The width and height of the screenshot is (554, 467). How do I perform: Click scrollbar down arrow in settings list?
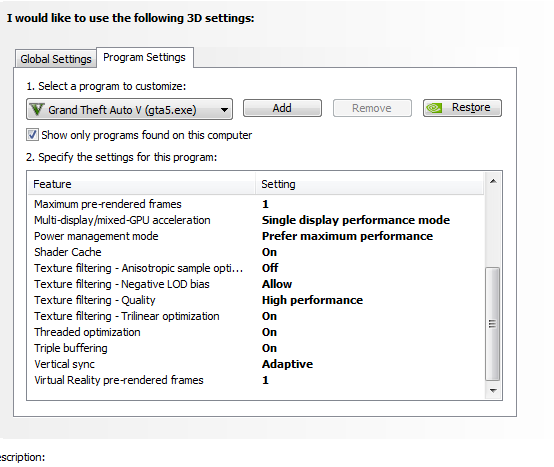click(493, 391)
